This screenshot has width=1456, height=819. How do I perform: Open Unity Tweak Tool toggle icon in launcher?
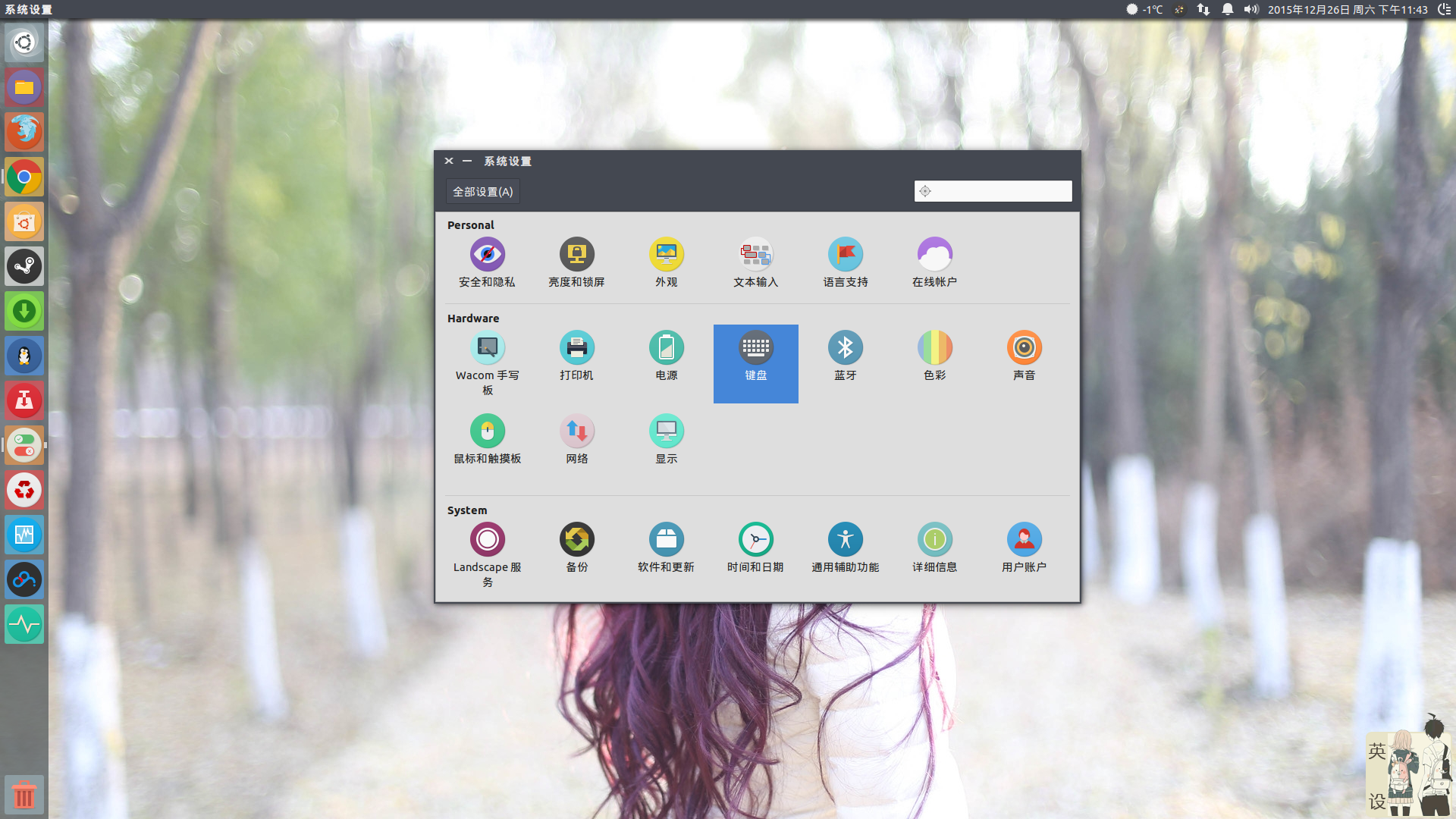24,445
